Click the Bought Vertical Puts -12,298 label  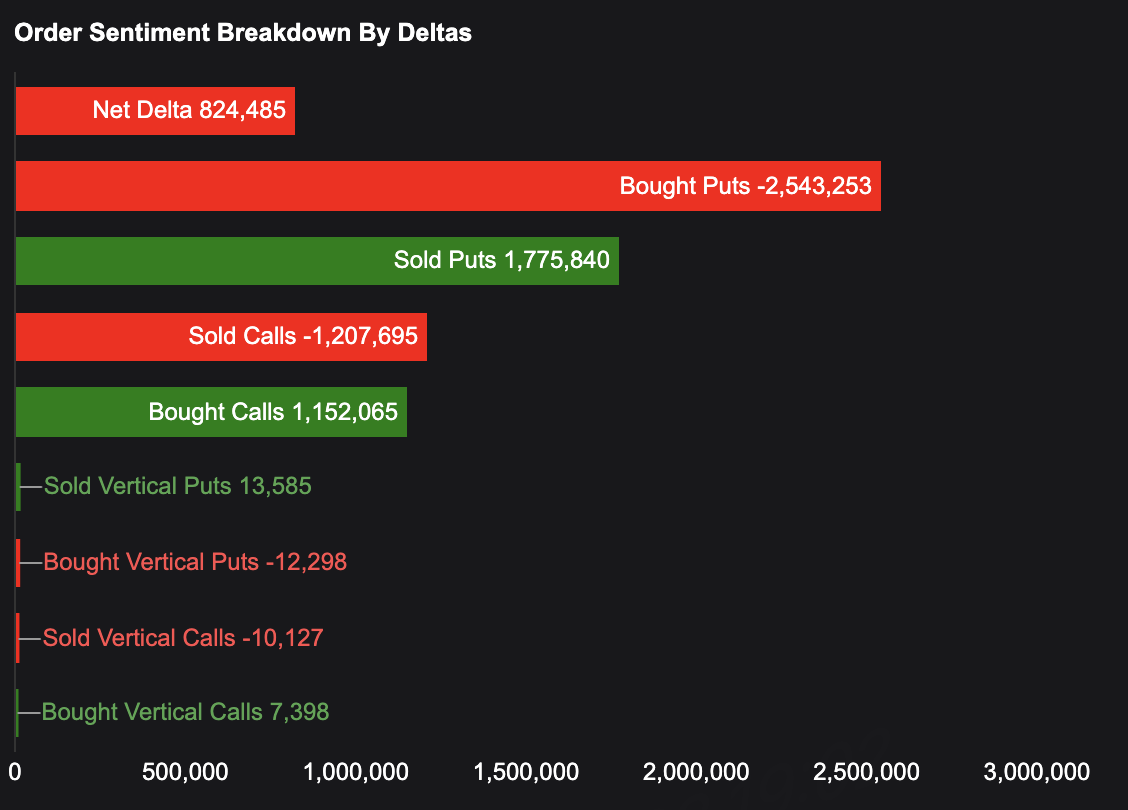click(195, 562)
